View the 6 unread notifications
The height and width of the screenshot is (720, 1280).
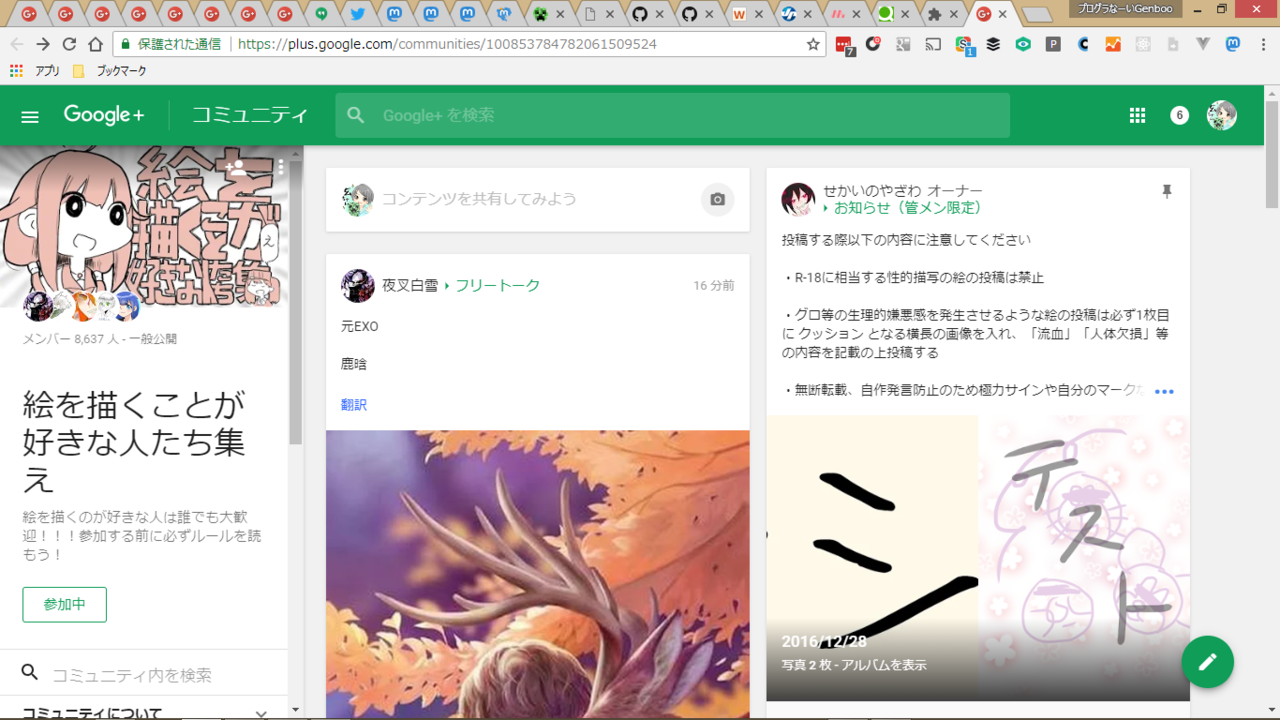click(x=1179, y=116)
